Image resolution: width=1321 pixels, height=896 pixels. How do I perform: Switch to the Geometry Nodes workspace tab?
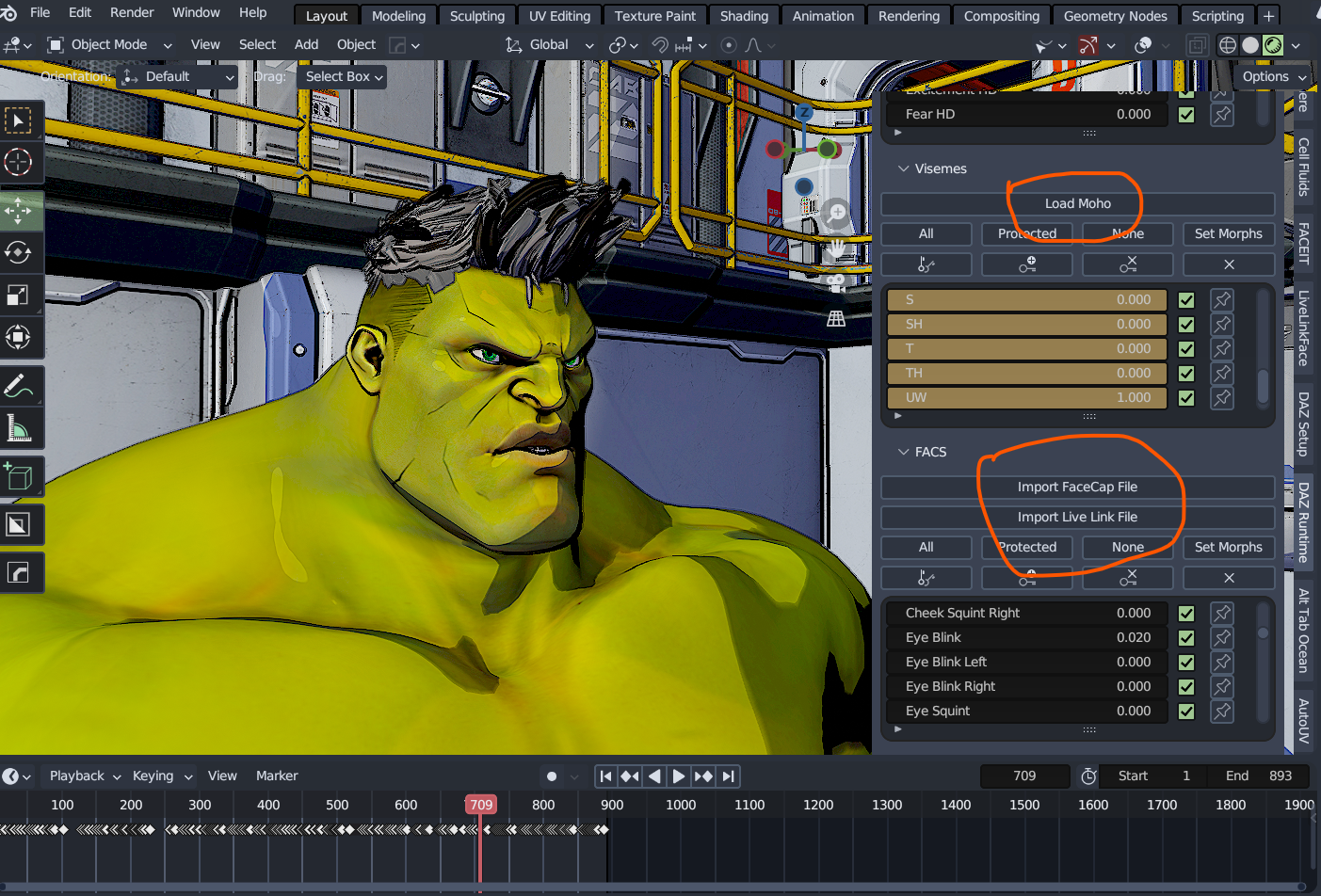tap(1115, 16)
